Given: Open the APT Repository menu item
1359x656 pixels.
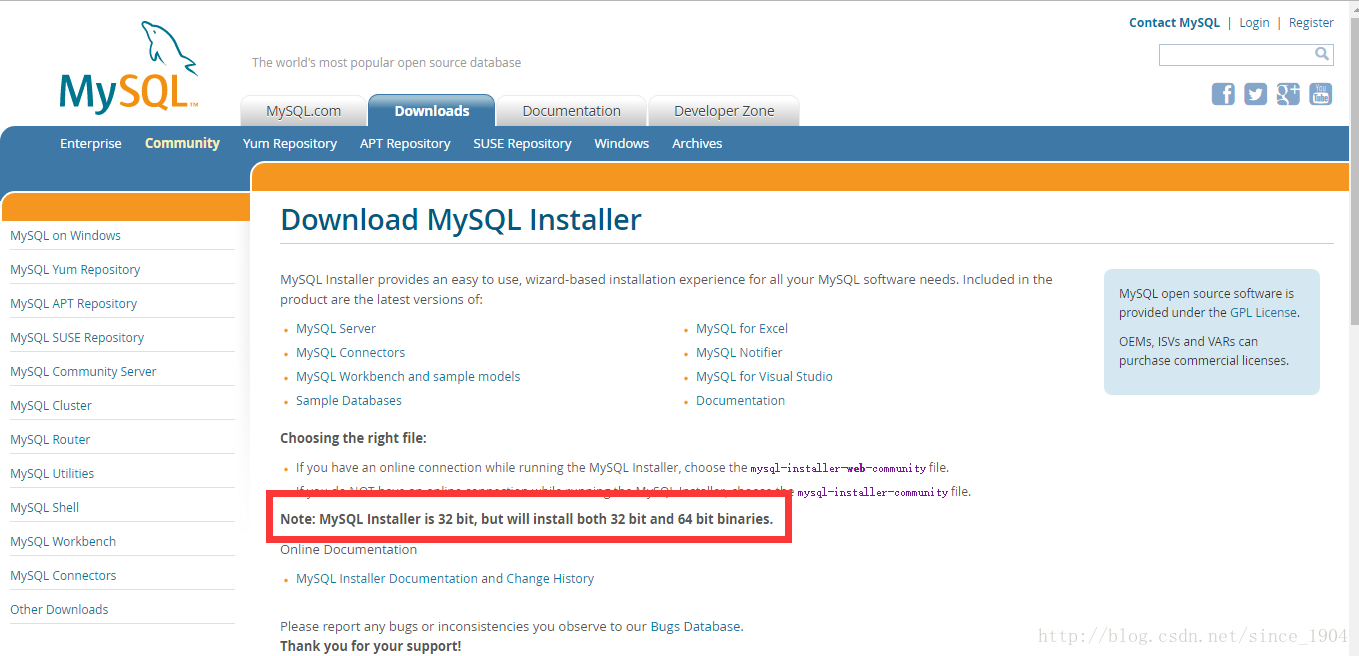Looking at the screenshot, I should [405, 144].
